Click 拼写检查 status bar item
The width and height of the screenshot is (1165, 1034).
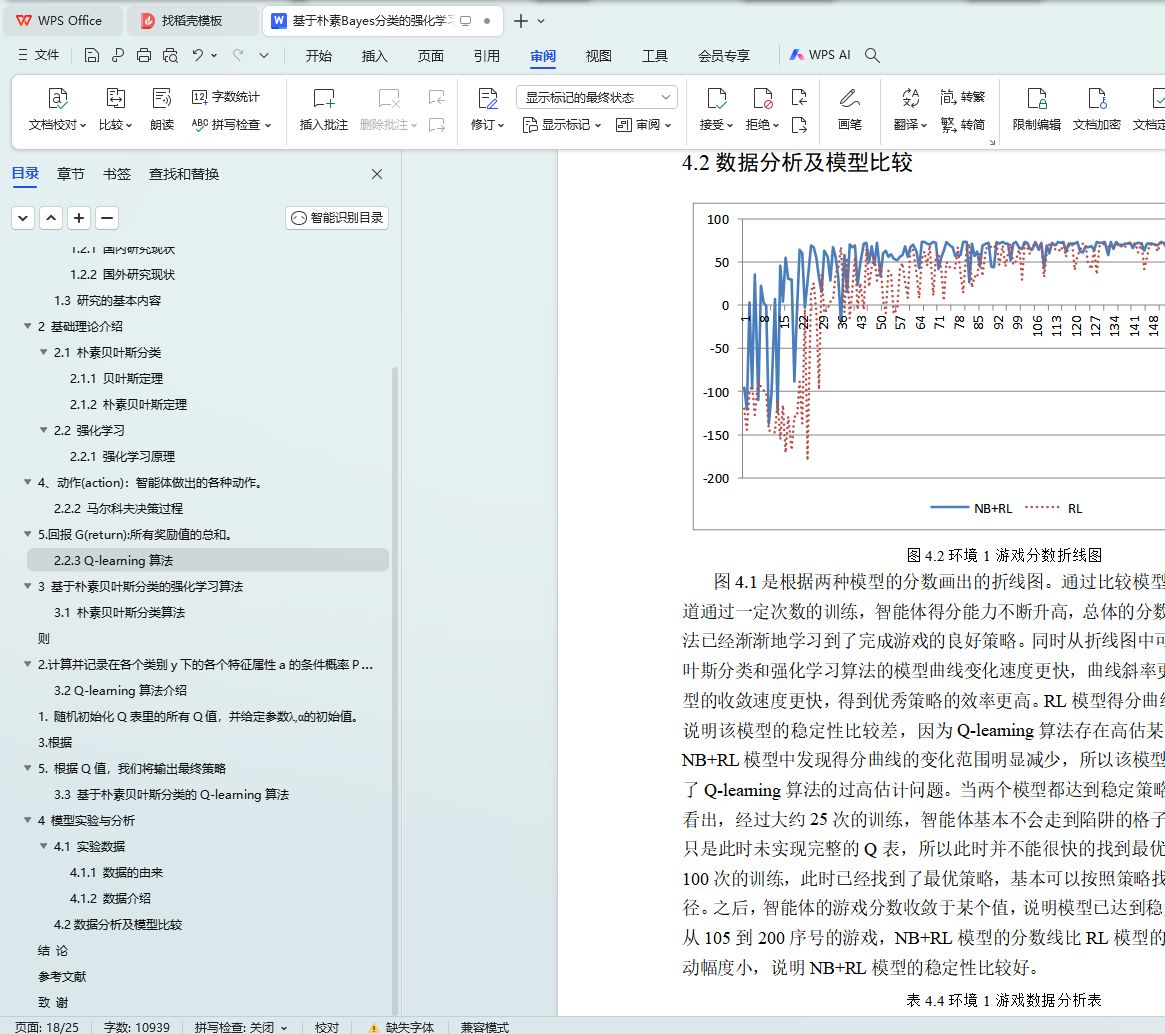point(241,1027)
